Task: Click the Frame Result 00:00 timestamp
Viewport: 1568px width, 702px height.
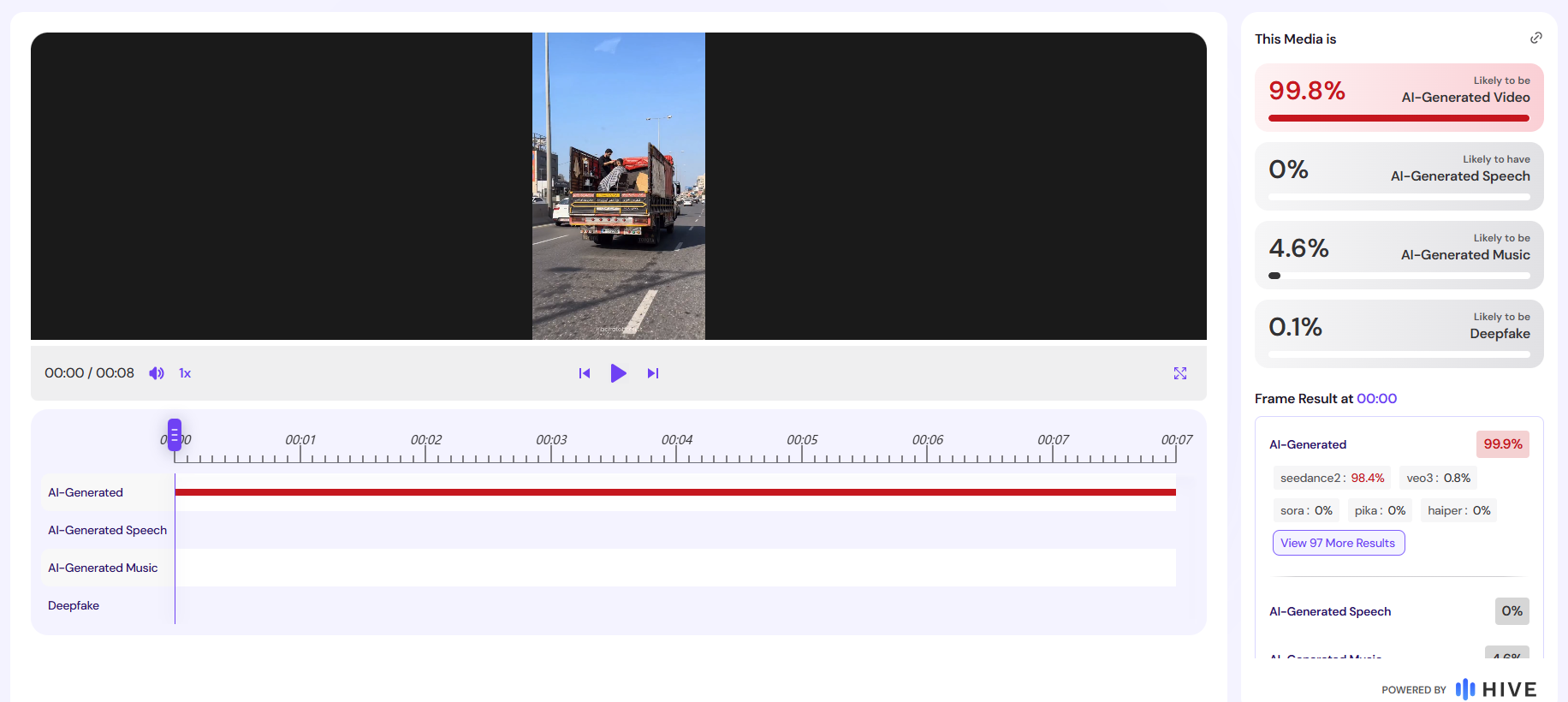Action: (x=1376, y=399)
